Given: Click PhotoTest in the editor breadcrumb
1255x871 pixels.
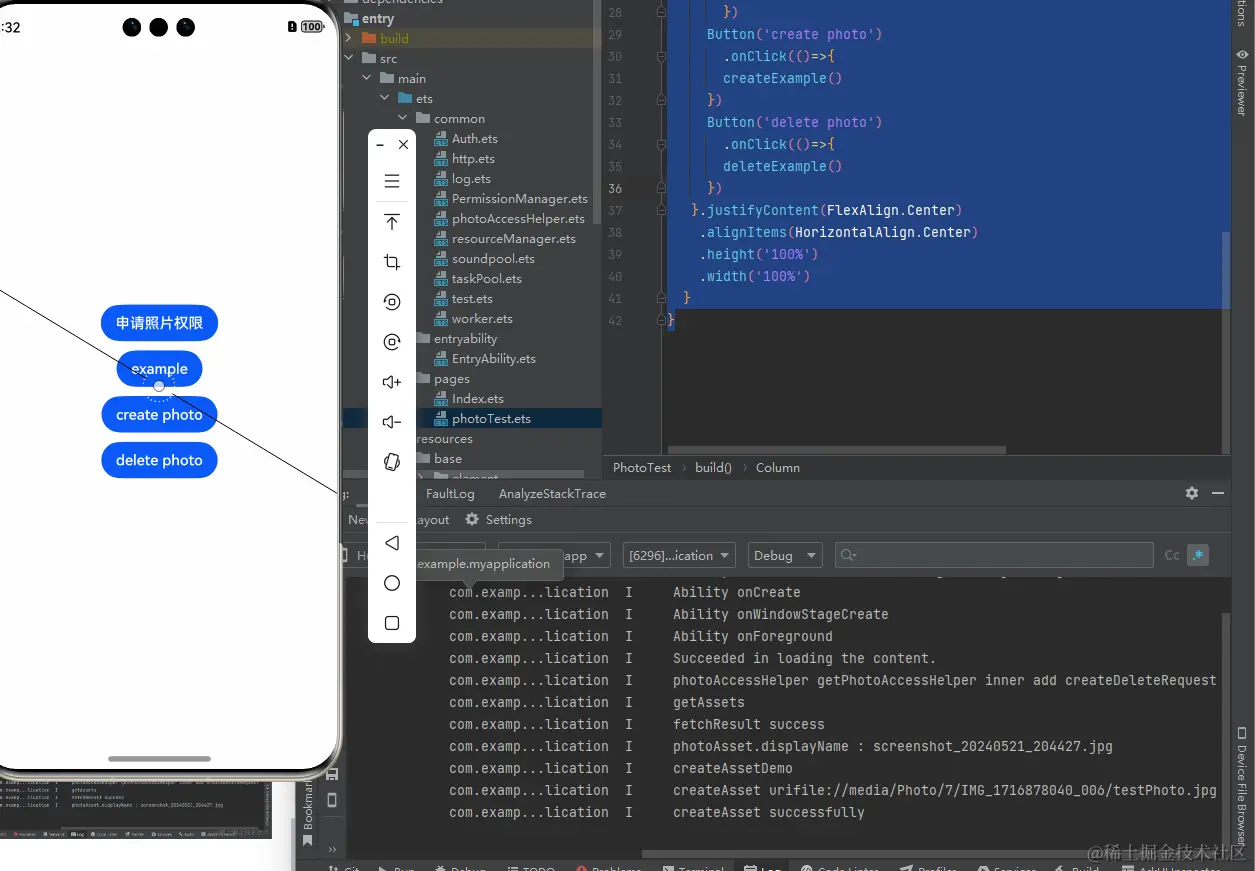Looking at the screenshot, I should (x=642, y=467).
